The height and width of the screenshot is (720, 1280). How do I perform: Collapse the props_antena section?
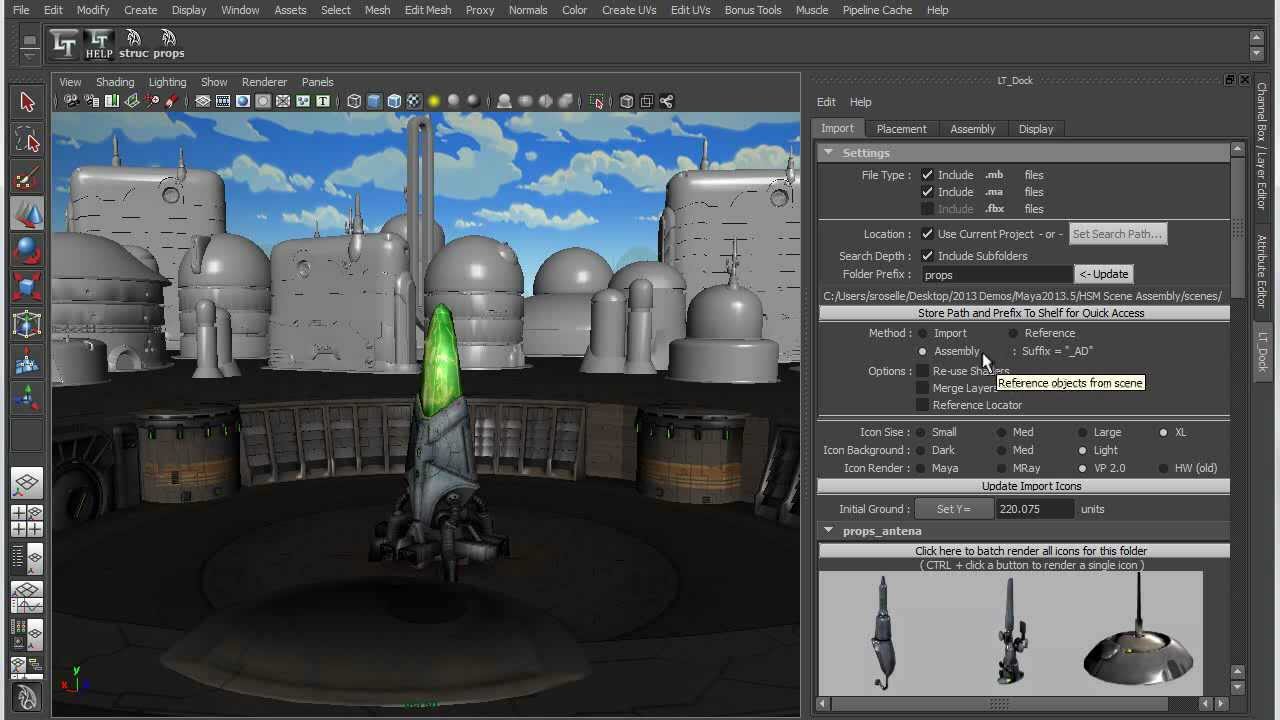[x=828, y=531]
